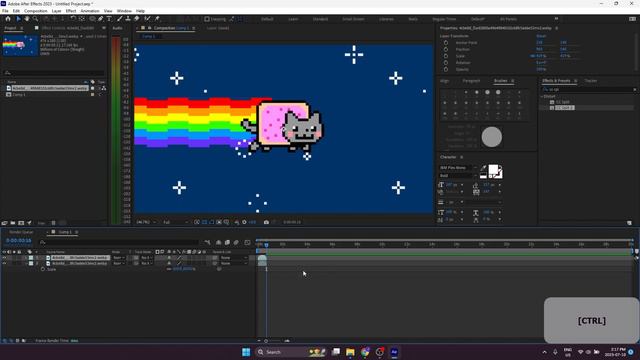
Task: Select the Brush tool in the toolbar
Action: [120, 19]
